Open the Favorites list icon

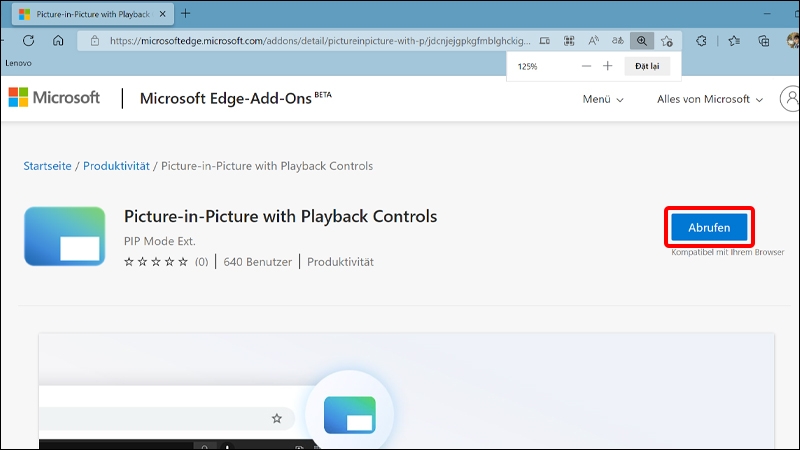(734, 41)
